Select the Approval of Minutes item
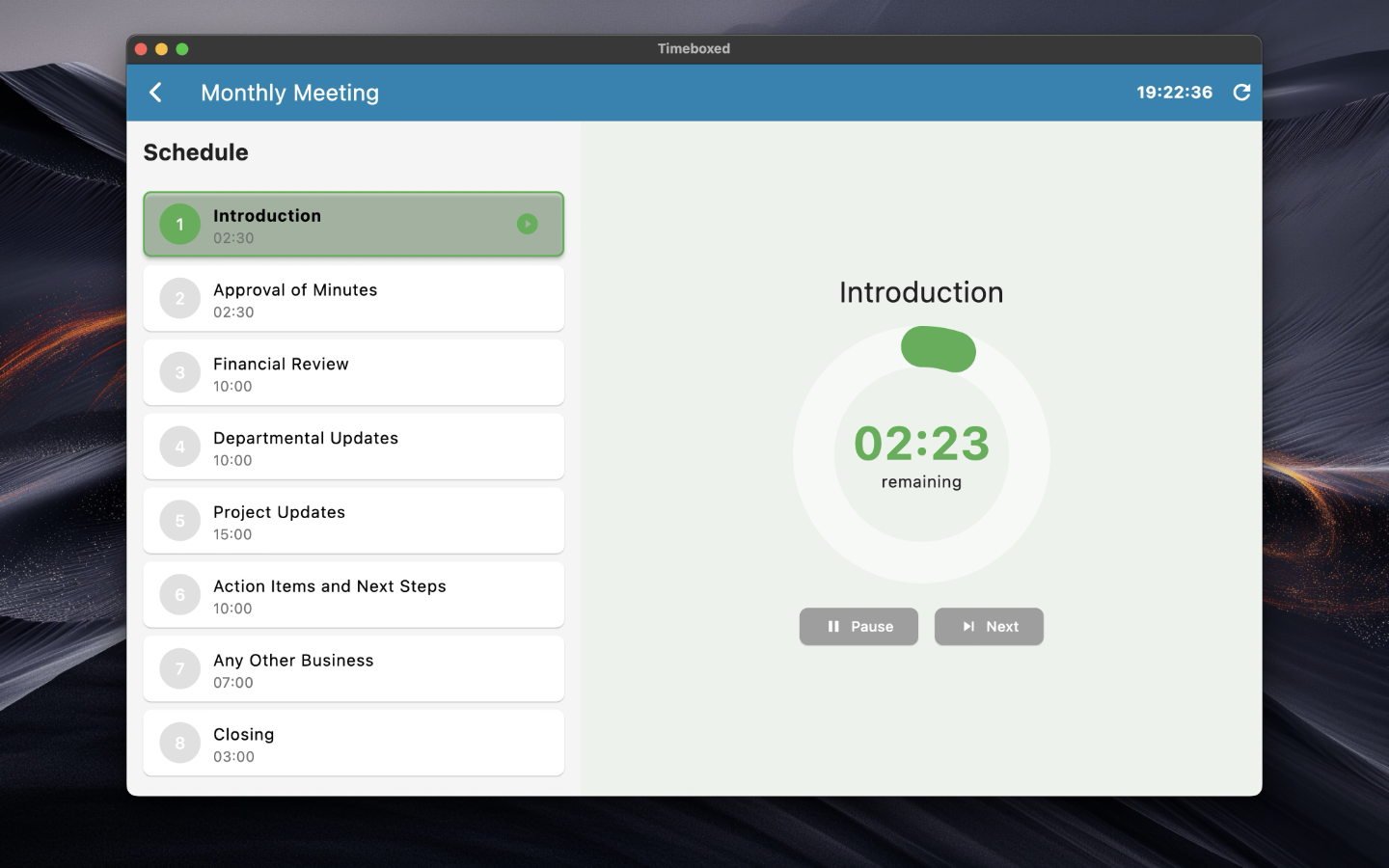 coord(353,299)
